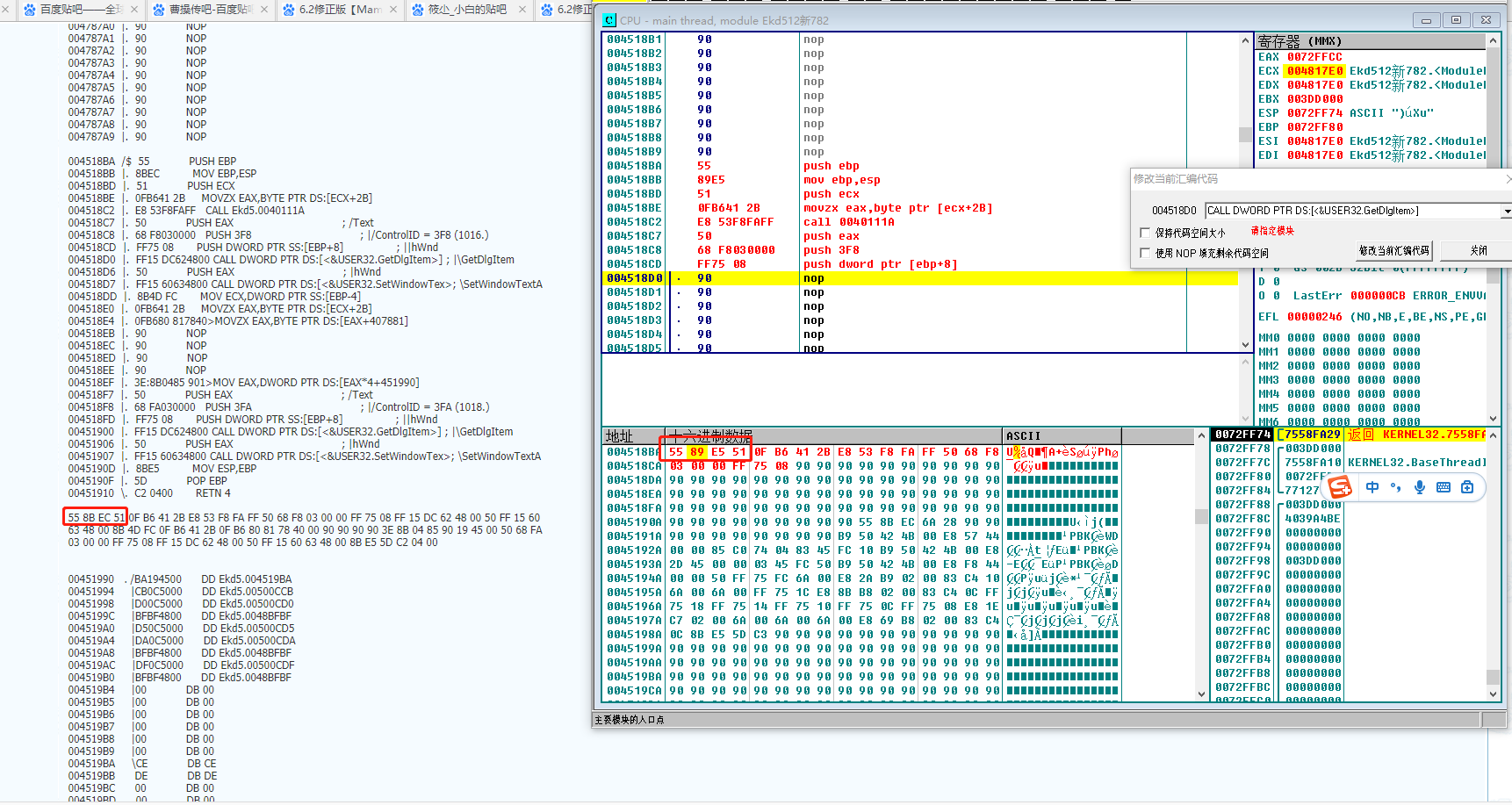Click the CPU window 'C' title icon
This screenshot has height=805, width=1512.
pos(609,20)
